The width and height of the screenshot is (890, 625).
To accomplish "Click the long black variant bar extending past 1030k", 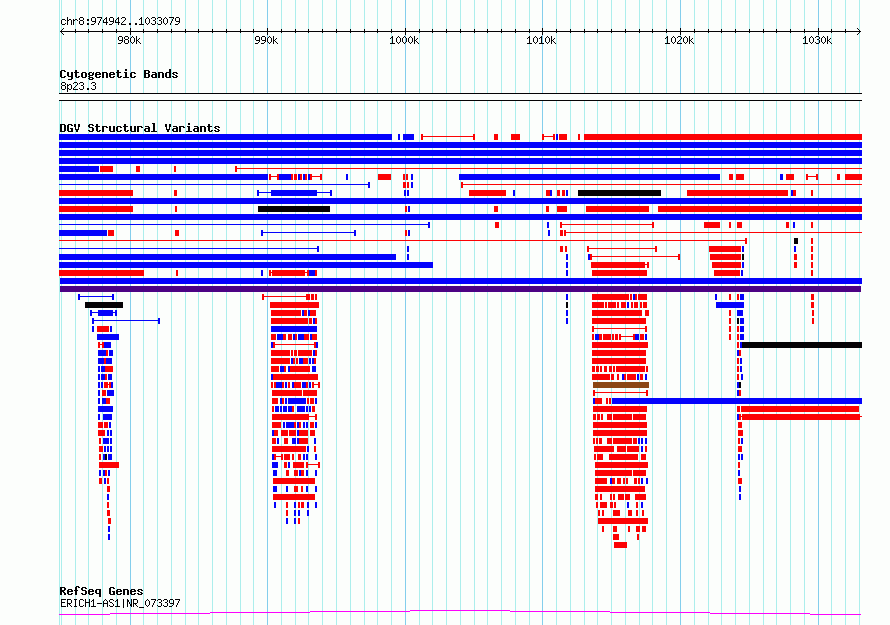I will tap(801, 345).
